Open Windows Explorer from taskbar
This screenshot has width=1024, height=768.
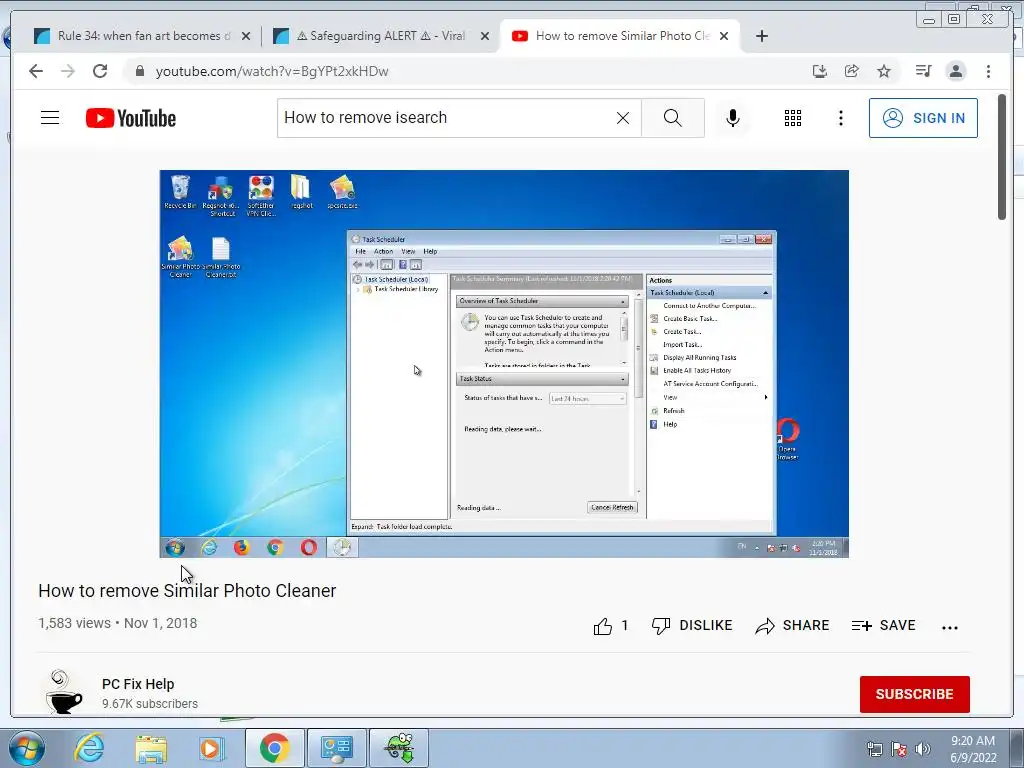[x=151, y=748]
